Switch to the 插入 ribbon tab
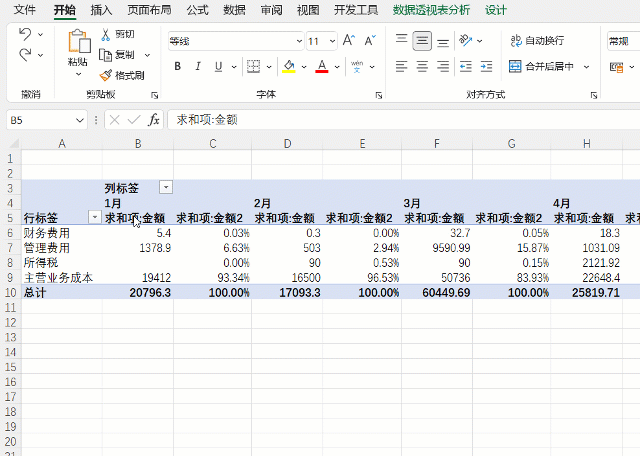The width and height of the screenshot is (640, 456). click(x=101, y=10)
